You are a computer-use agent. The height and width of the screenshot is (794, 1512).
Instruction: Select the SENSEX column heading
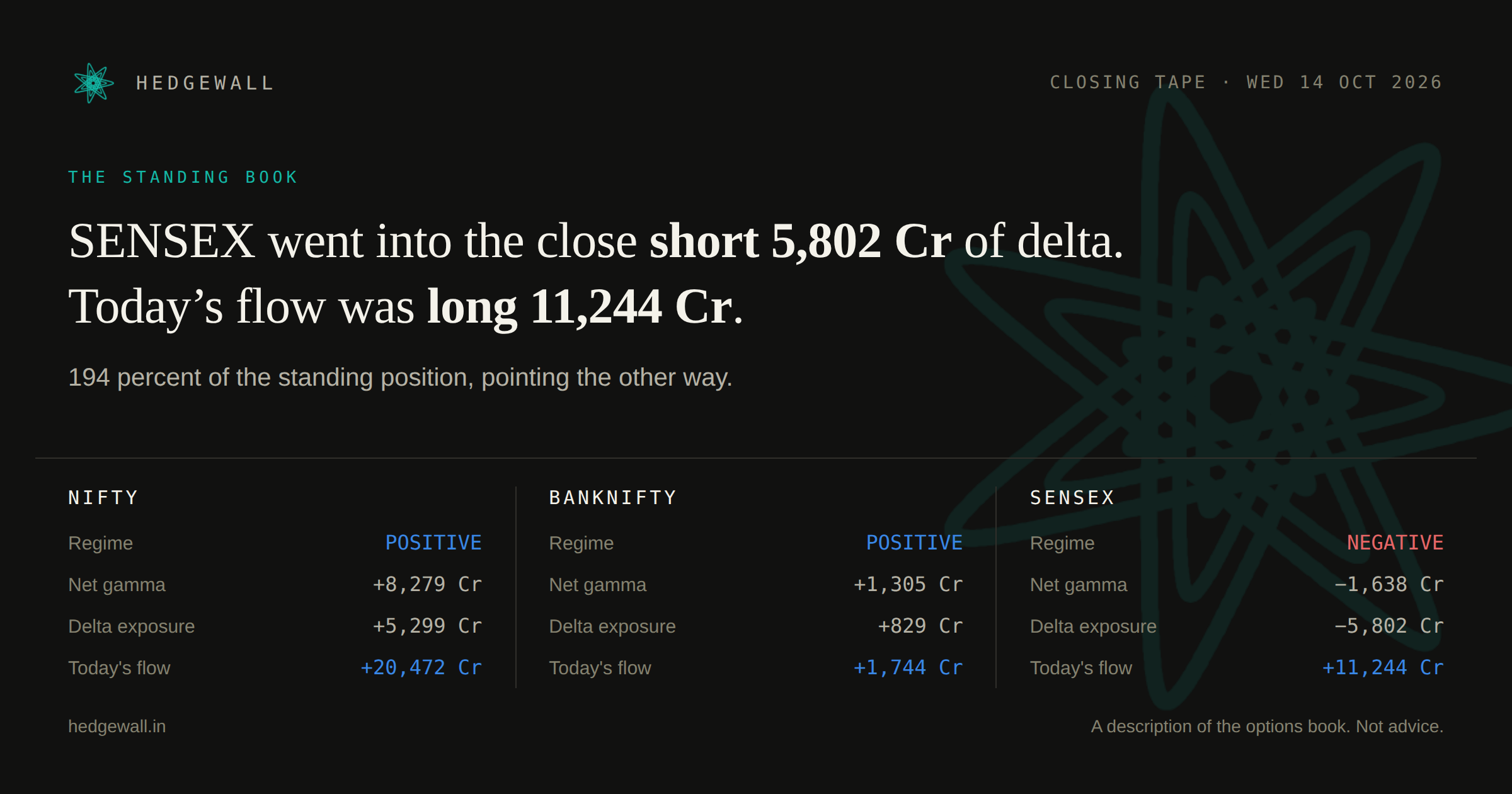click(x=1072, y=498)
